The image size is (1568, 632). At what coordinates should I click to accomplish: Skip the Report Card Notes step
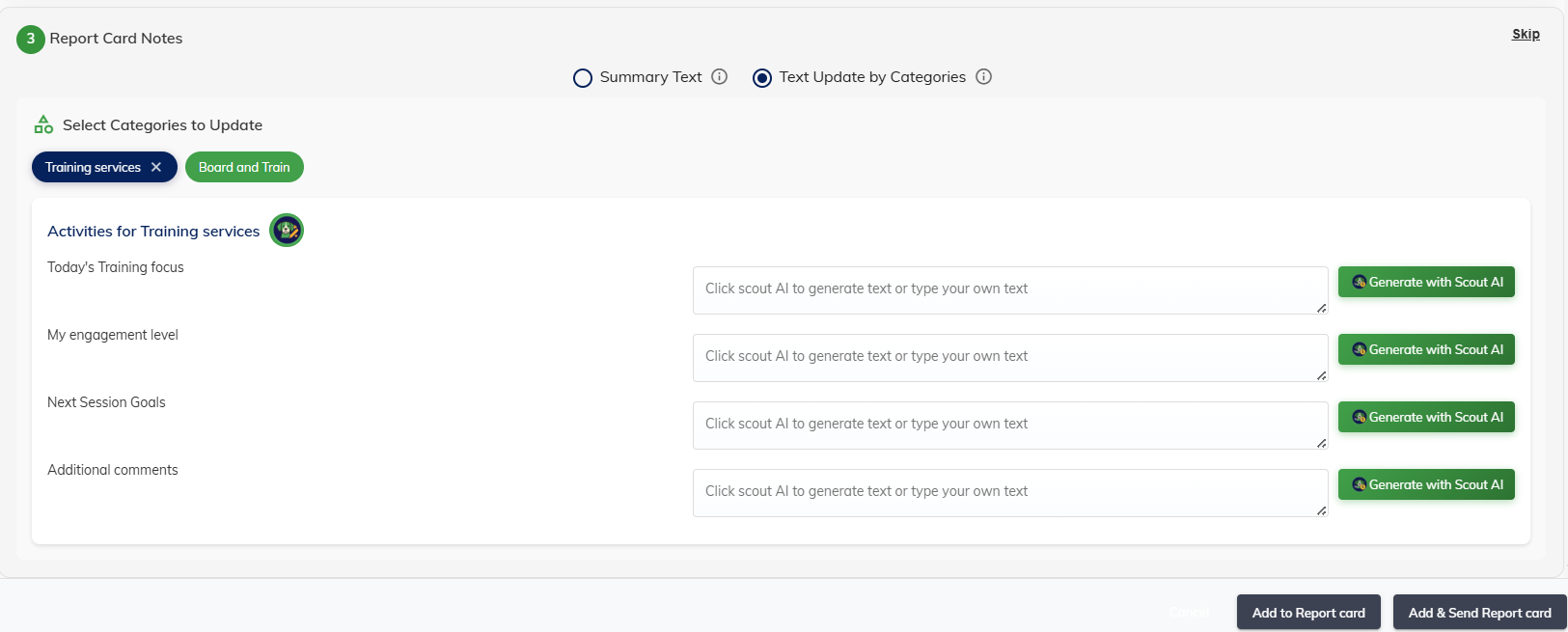[x=1526, y=34]
